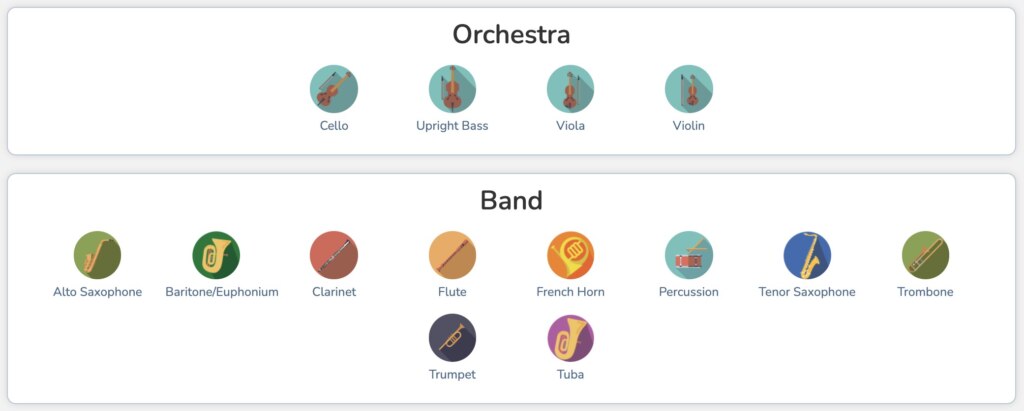Screen dimensions: 1024x411
Task: Choose the Viola circular icon
Action: (x=570, y=89)
